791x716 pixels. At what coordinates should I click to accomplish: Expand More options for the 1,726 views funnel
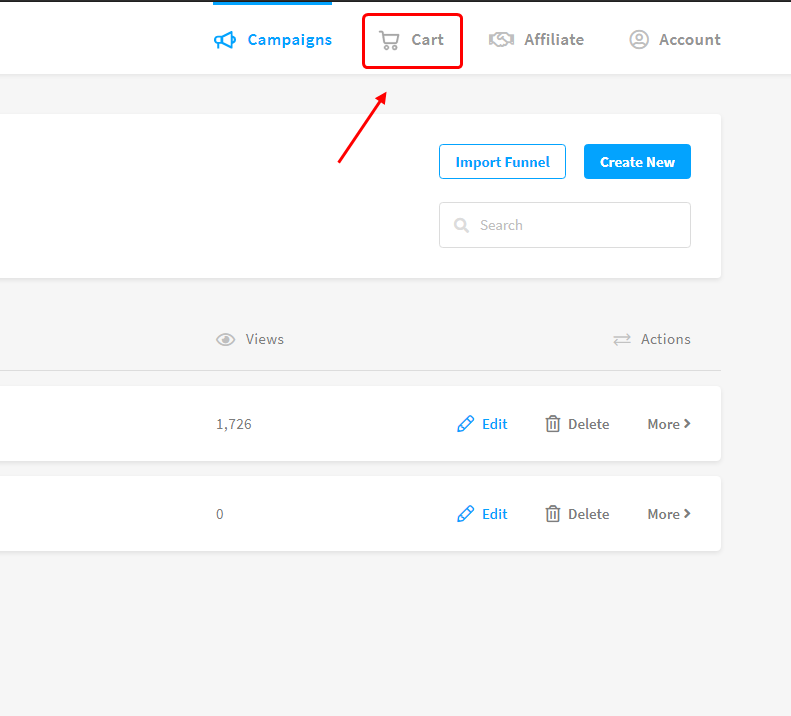669,424
